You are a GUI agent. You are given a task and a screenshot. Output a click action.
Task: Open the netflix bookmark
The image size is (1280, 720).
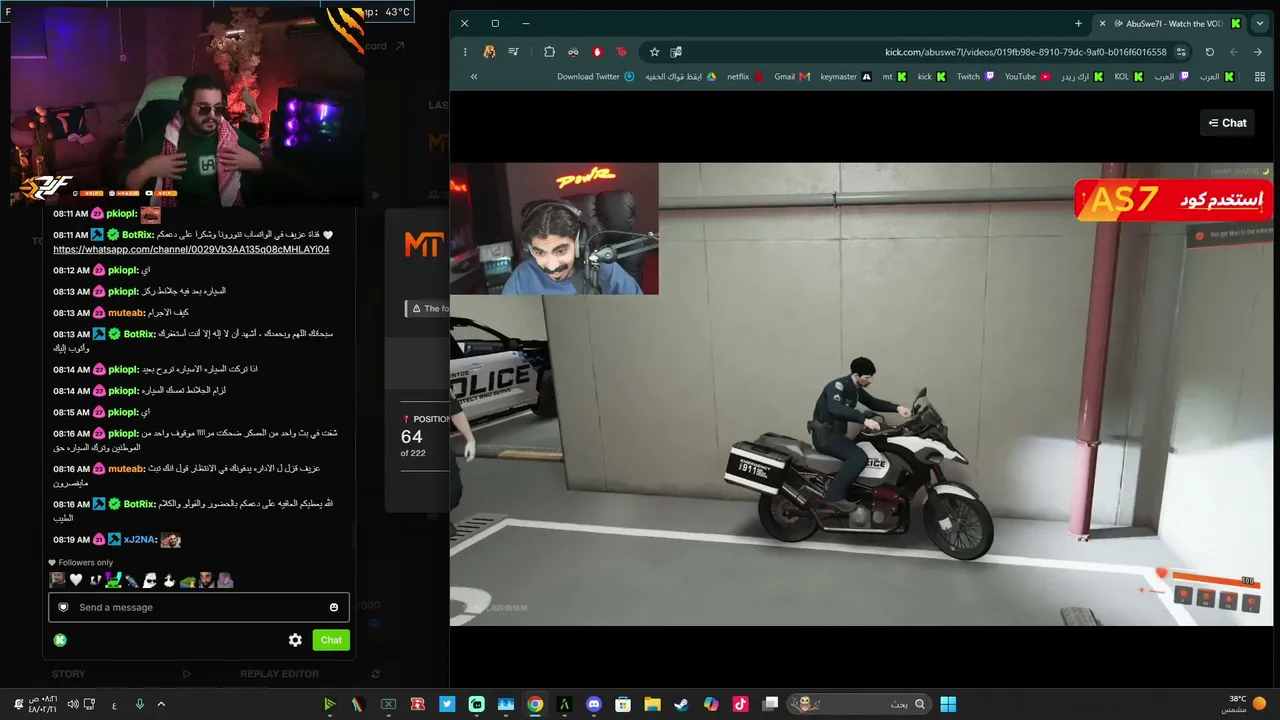[745, 77]
